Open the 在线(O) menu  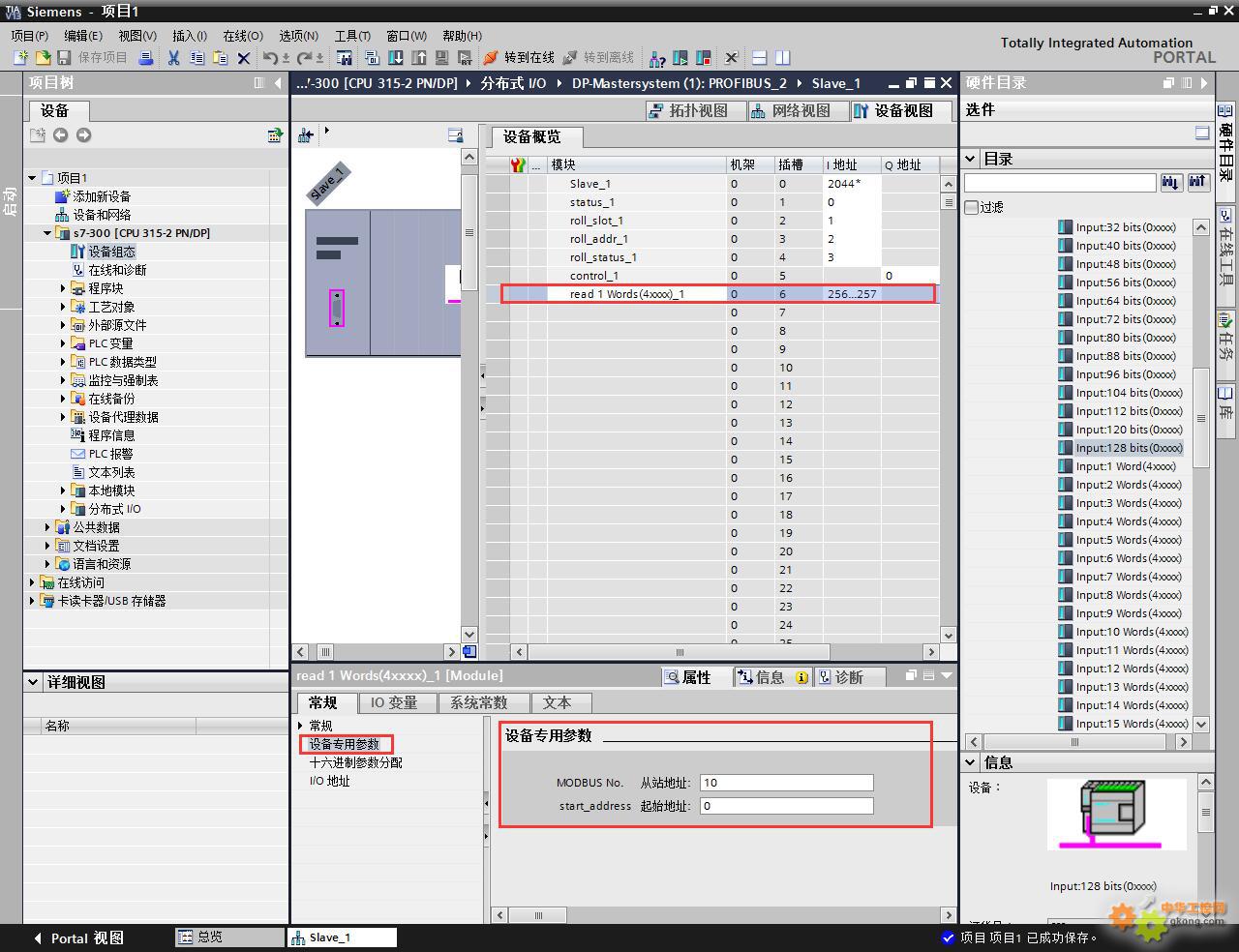(x=243, y=36)
